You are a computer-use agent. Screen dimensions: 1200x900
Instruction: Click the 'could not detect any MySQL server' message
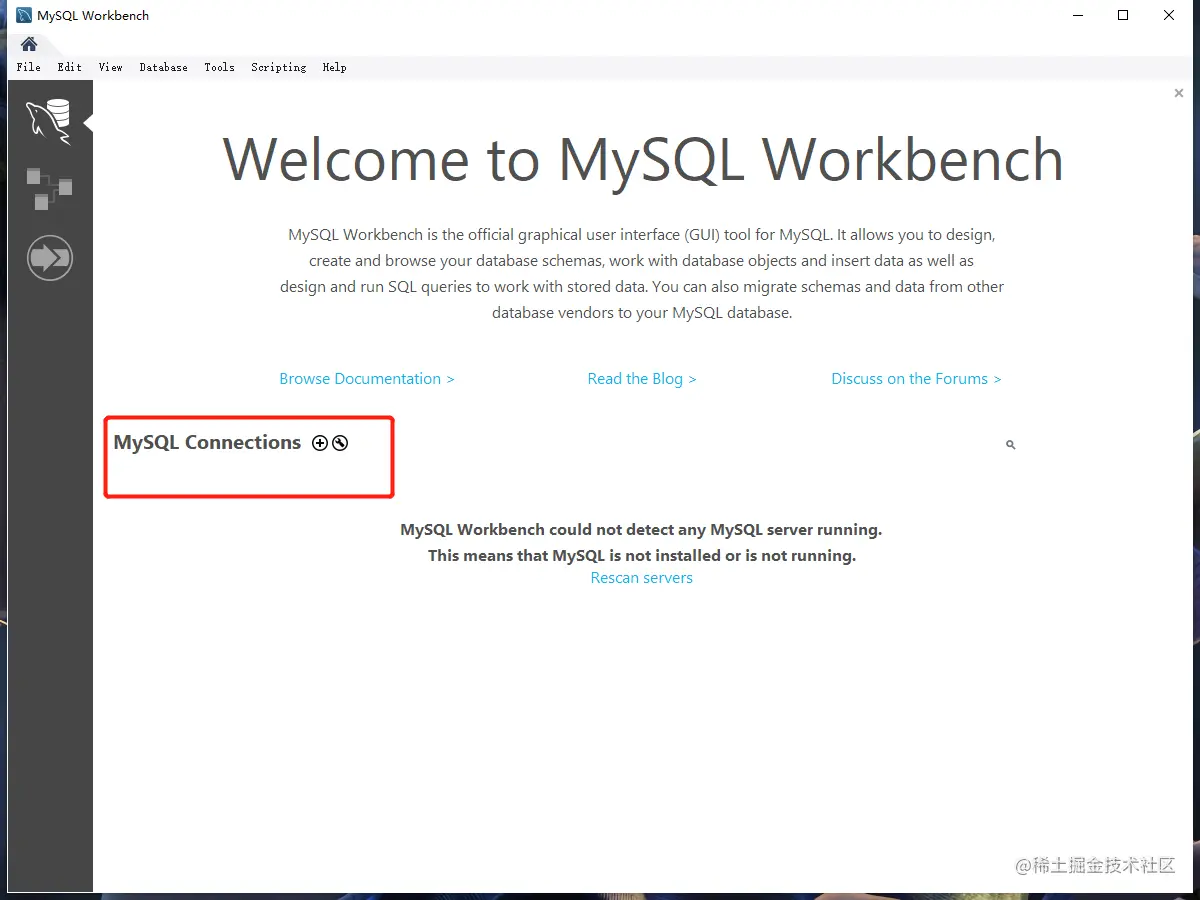[x=642, y=530]
